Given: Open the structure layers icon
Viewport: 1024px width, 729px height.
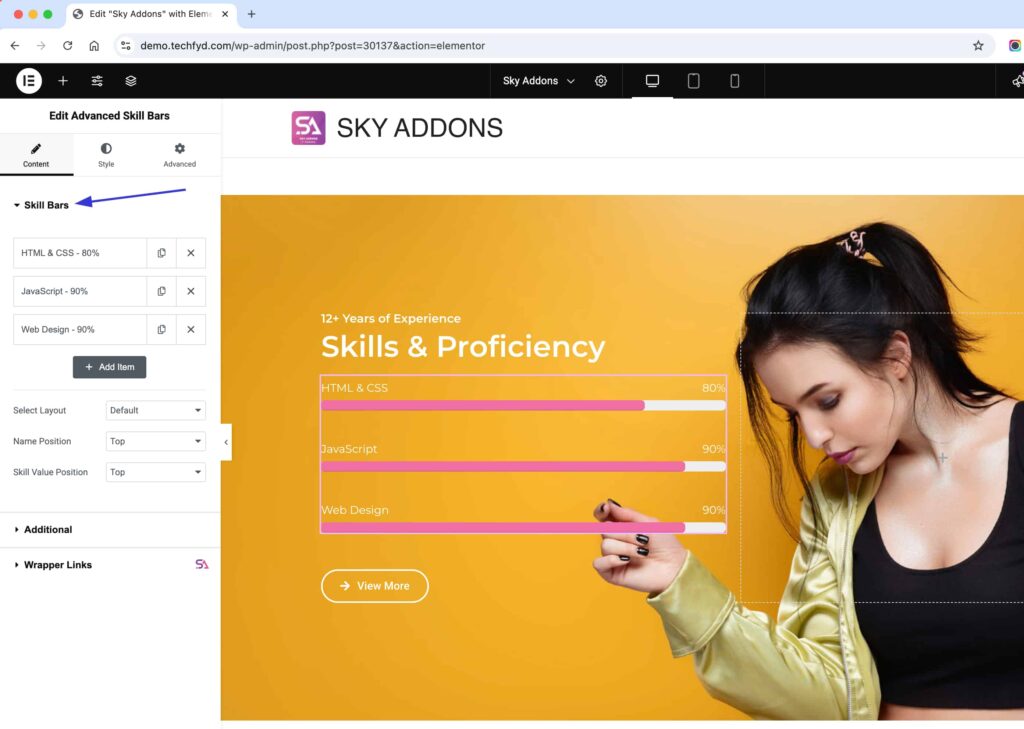Looking at the screenshot, I should 131,81.
